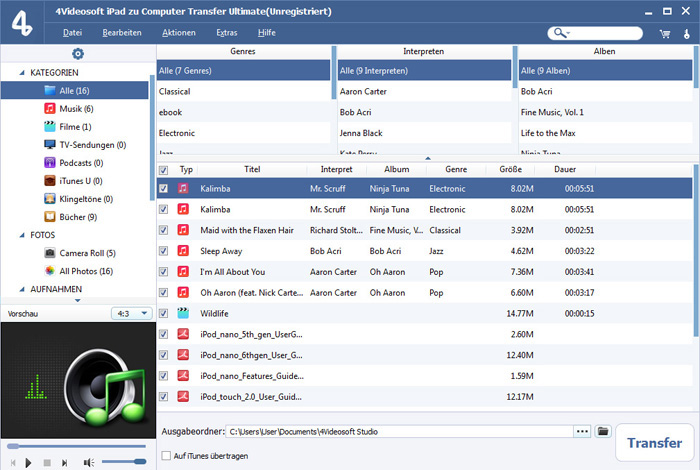Click the Transfer button
Viewport: 700px width, 470px height.
(654, 441)
